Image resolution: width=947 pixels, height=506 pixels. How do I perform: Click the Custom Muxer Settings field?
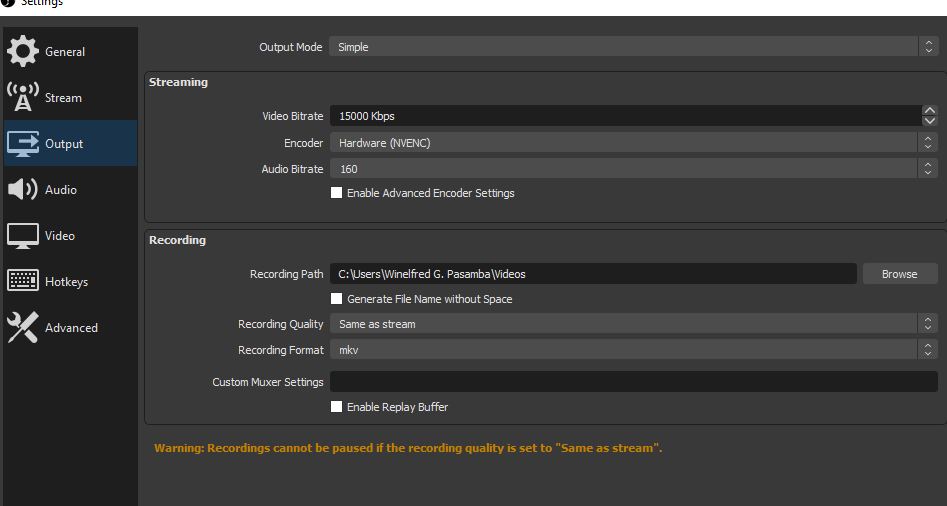634,382
